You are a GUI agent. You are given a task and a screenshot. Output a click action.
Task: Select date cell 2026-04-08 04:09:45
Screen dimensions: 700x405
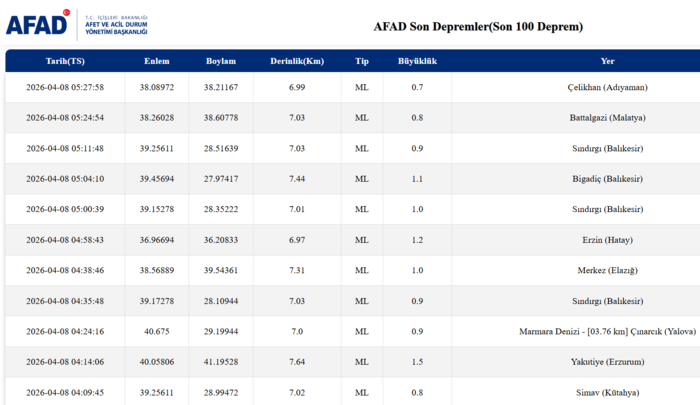(x=65, y=392)
